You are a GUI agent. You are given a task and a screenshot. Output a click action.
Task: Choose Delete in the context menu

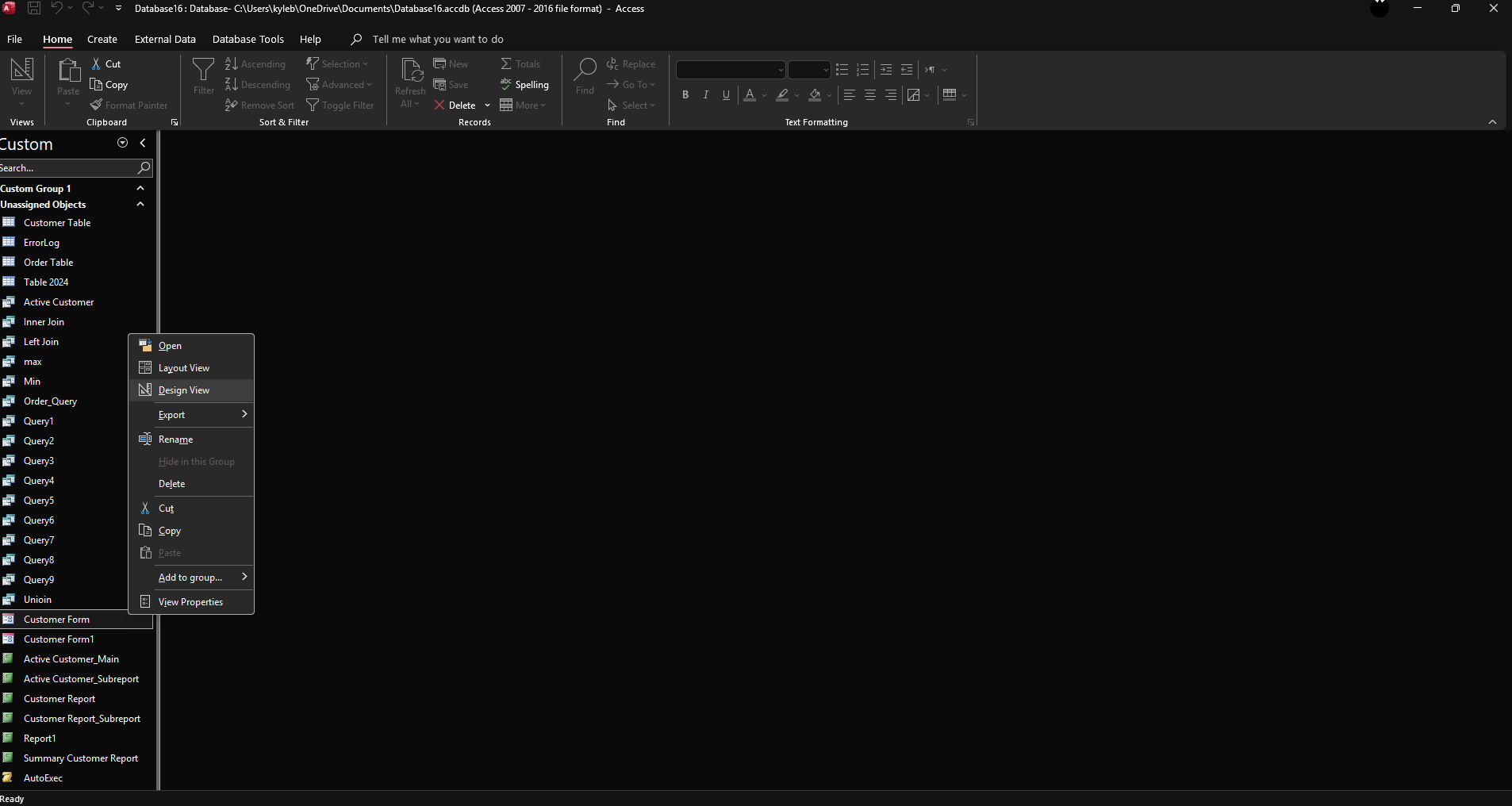191,484
